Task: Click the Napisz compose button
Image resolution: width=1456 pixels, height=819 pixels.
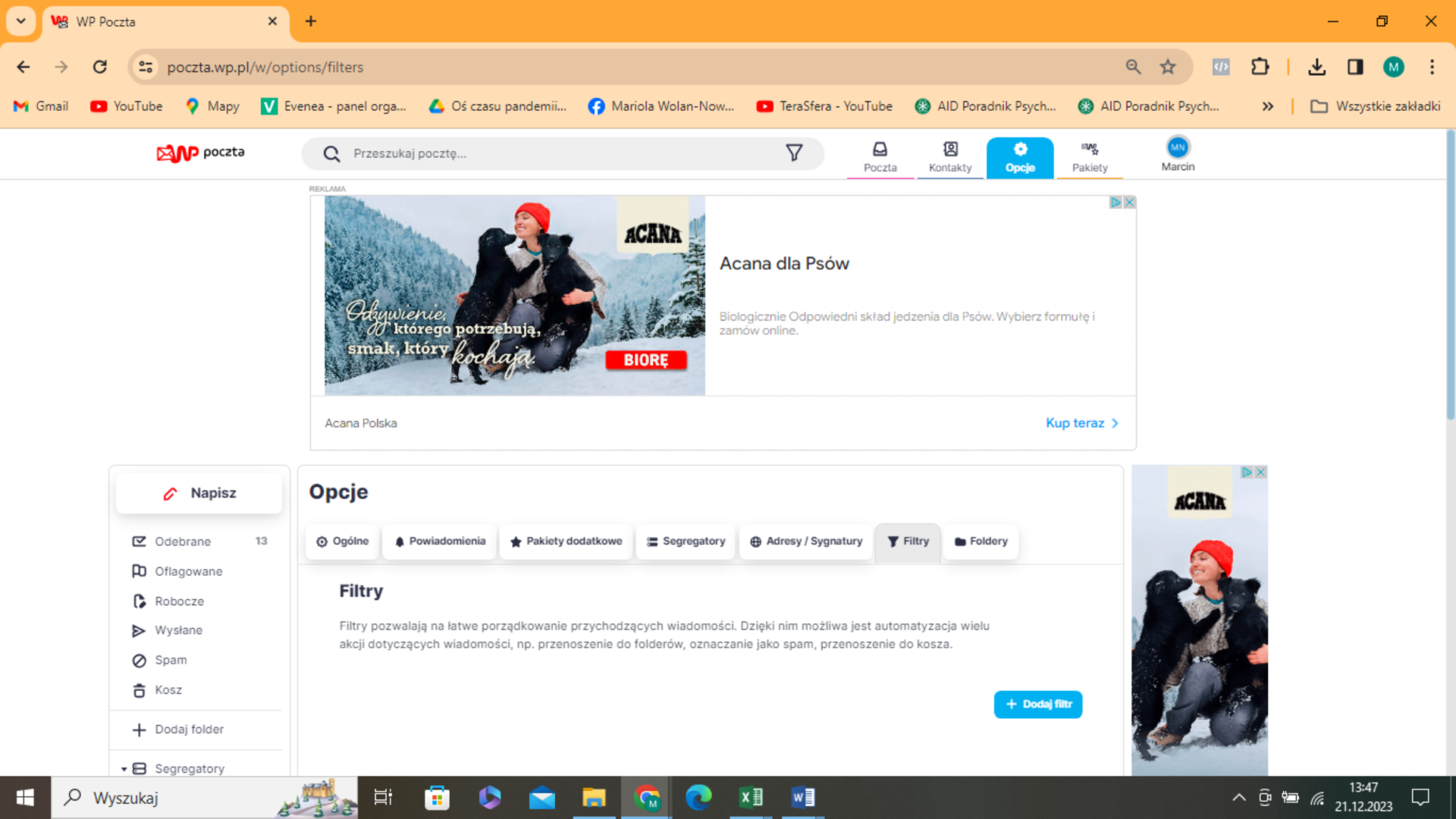Action: tap(199, 493)
